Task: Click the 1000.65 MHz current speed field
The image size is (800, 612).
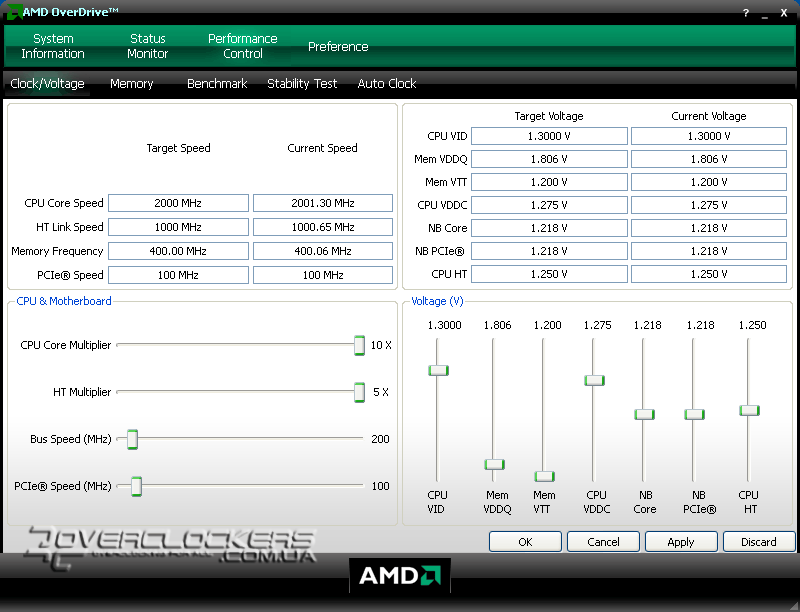Action: 323,227
